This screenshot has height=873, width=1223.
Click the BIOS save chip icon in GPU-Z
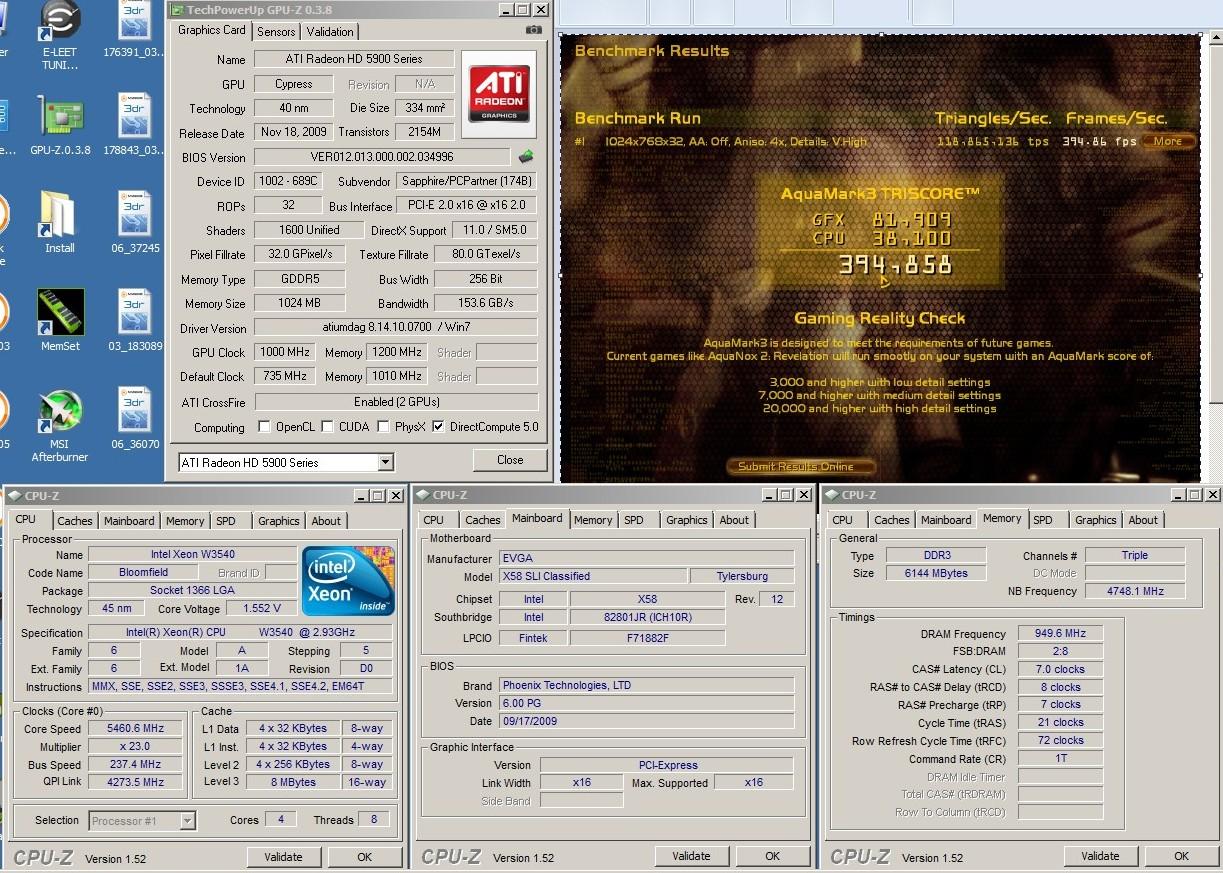(x=526, y=157)
